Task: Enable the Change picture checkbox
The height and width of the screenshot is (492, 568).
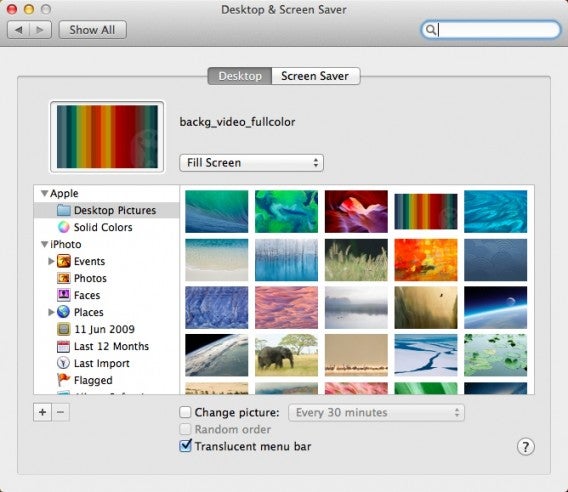Action: [x=185, y=412]
